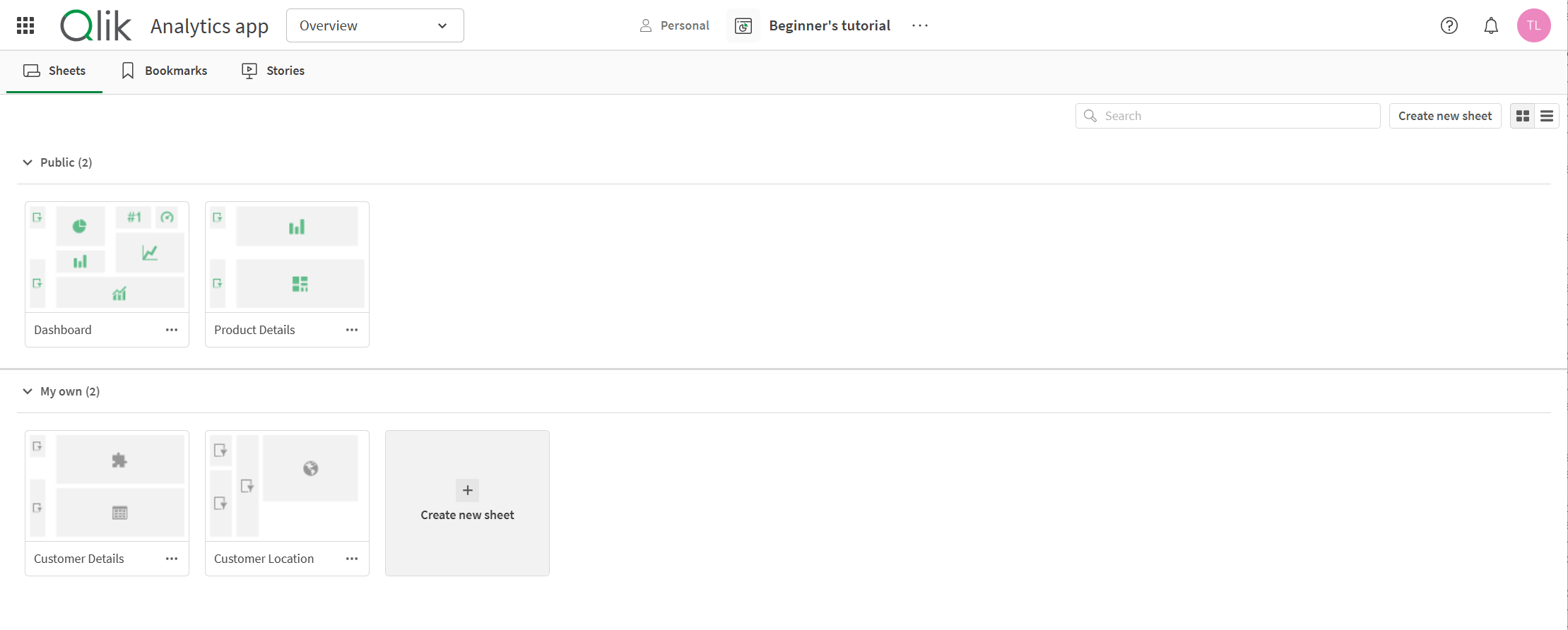Collapse the My own sheets section

click(x=28, y=391)
